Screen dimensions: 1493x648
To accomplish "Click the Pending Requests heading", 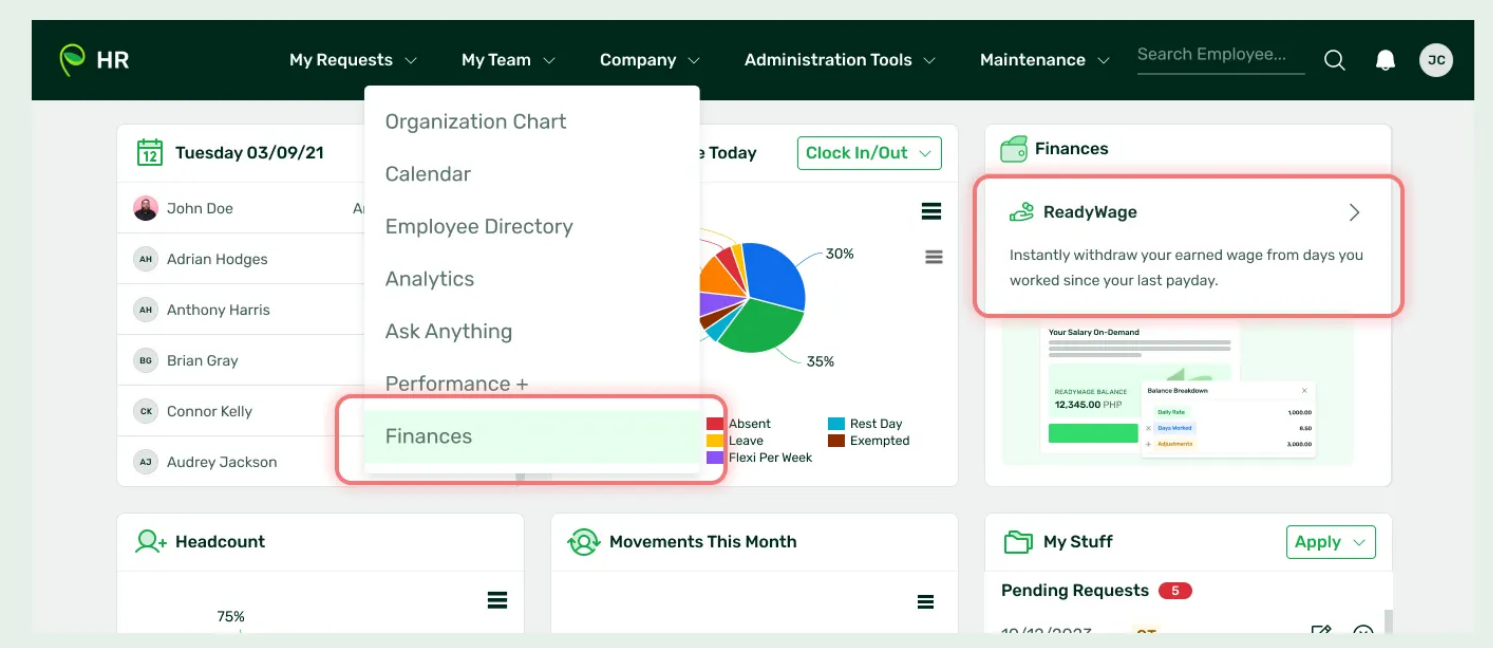I will coord(1075,591).
